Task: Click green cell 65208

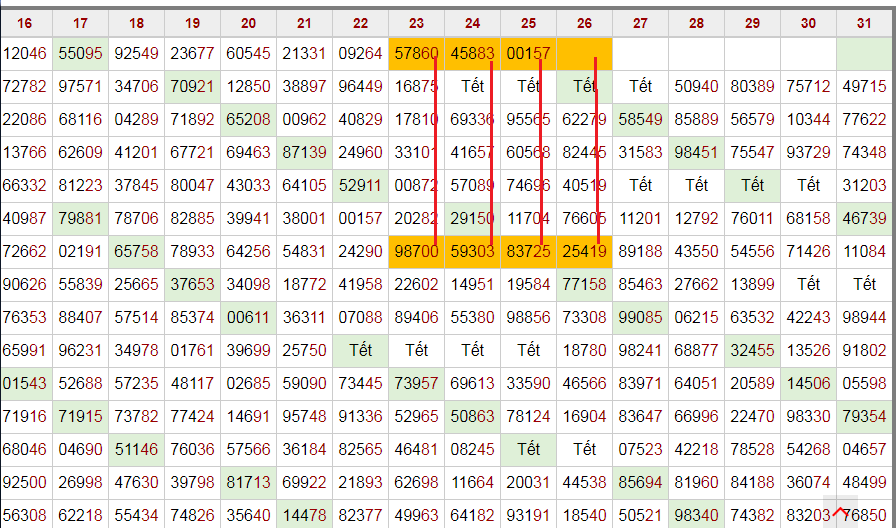Action: (249, 120)
